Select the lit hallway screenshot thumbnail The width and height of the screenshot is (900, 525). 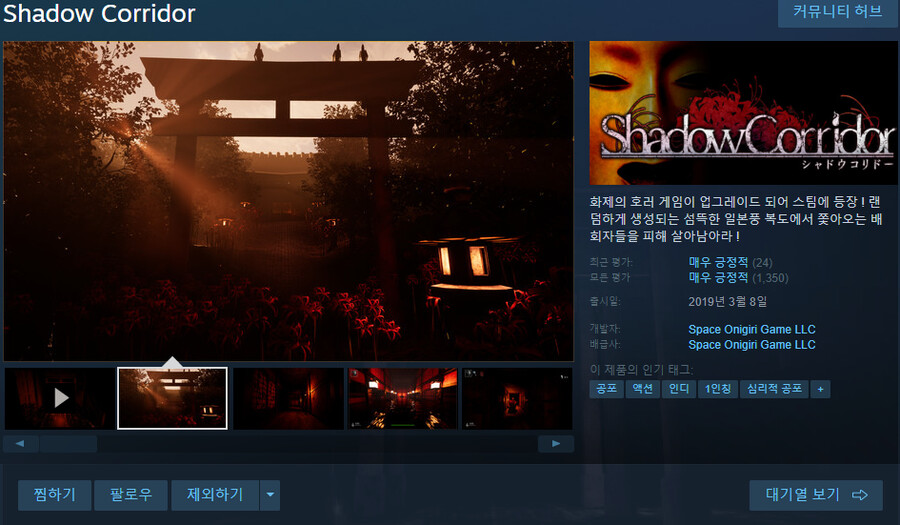tap(402, 398)
